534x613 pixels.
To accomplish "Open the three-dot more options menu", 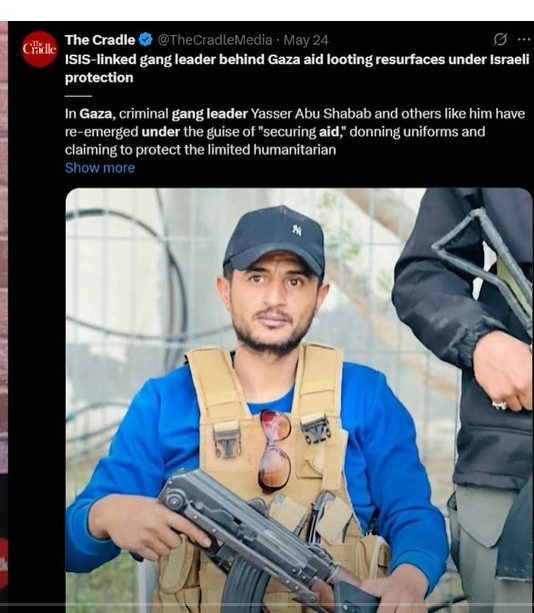I will pos(524,39).
